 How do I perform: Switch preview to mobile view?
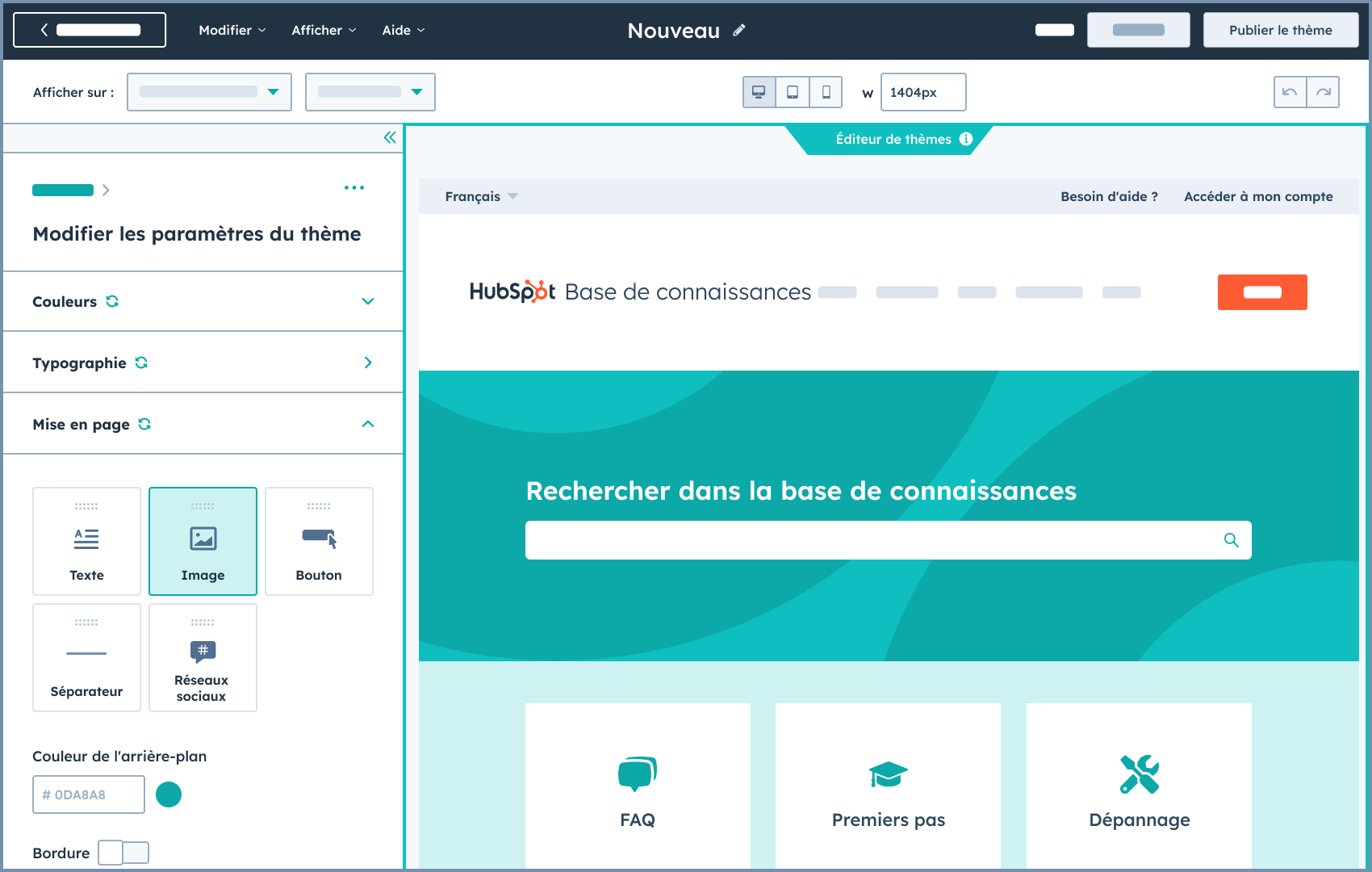(825, 92)
